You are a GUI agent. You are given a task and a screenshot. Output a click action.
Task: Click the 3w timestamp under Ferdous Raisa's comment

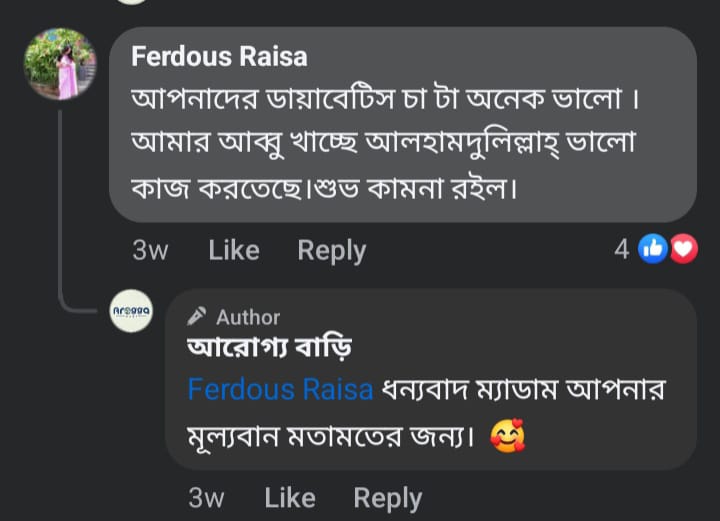click(x=150, y=250)
